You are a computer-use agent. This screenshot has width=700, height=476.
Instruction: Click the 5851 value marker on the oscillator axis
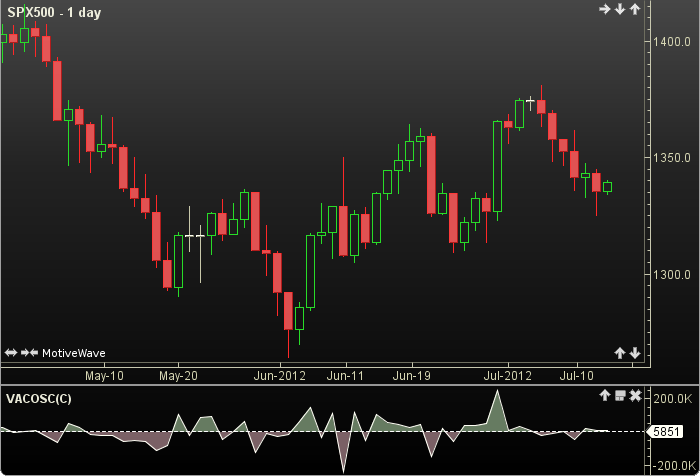tap(665, 431)
